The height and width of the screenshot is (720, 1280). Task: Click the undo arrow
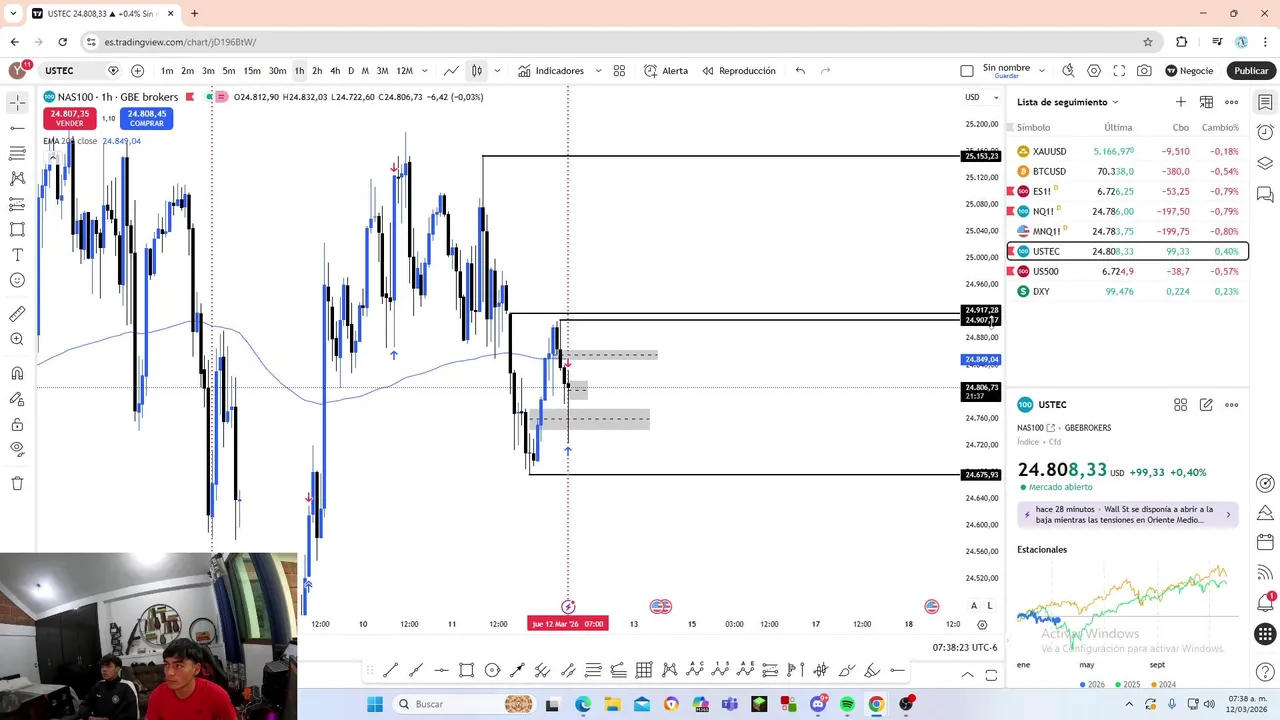pyautogui.click(x=800, y=71)
